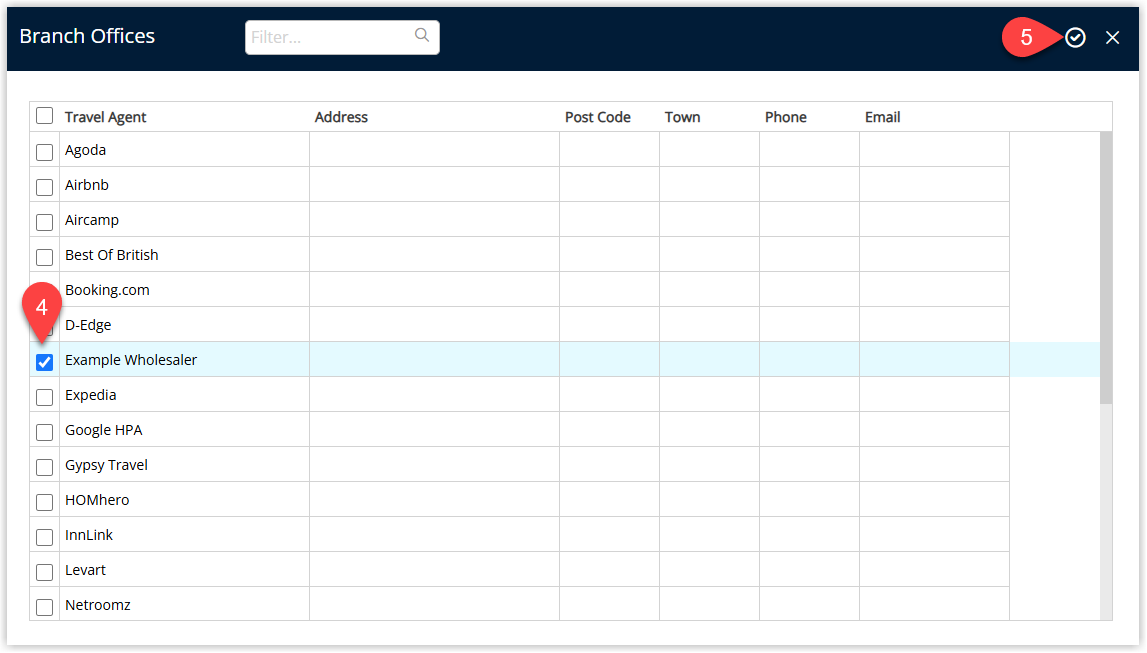Select the Best Of British row name

[x=111, y=255]
